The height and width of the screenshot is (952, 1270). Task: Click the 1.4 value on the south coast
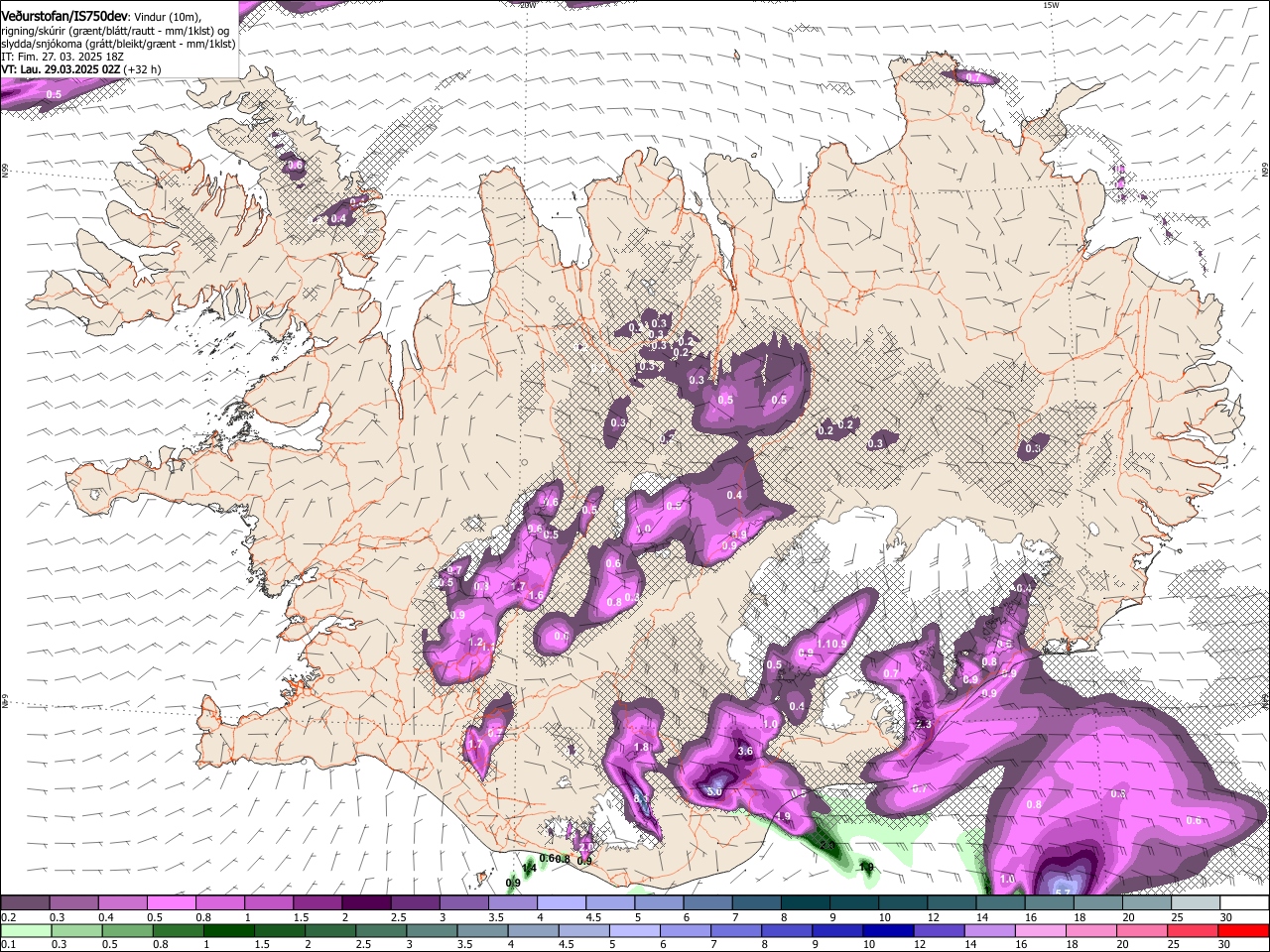530,868
